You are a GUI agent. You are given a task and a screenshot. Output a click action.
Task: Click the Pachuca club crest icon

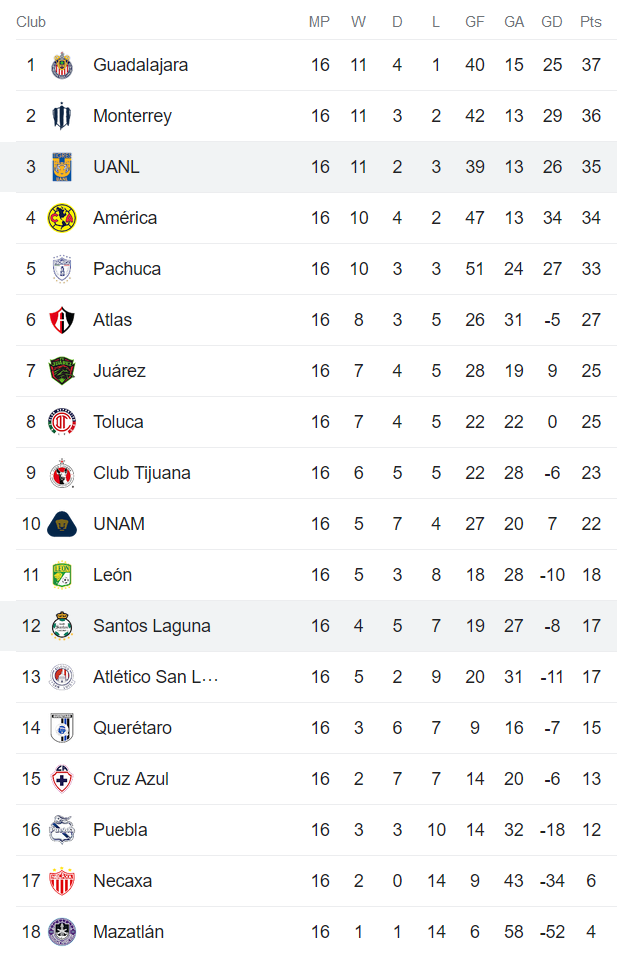click(62, 269)
